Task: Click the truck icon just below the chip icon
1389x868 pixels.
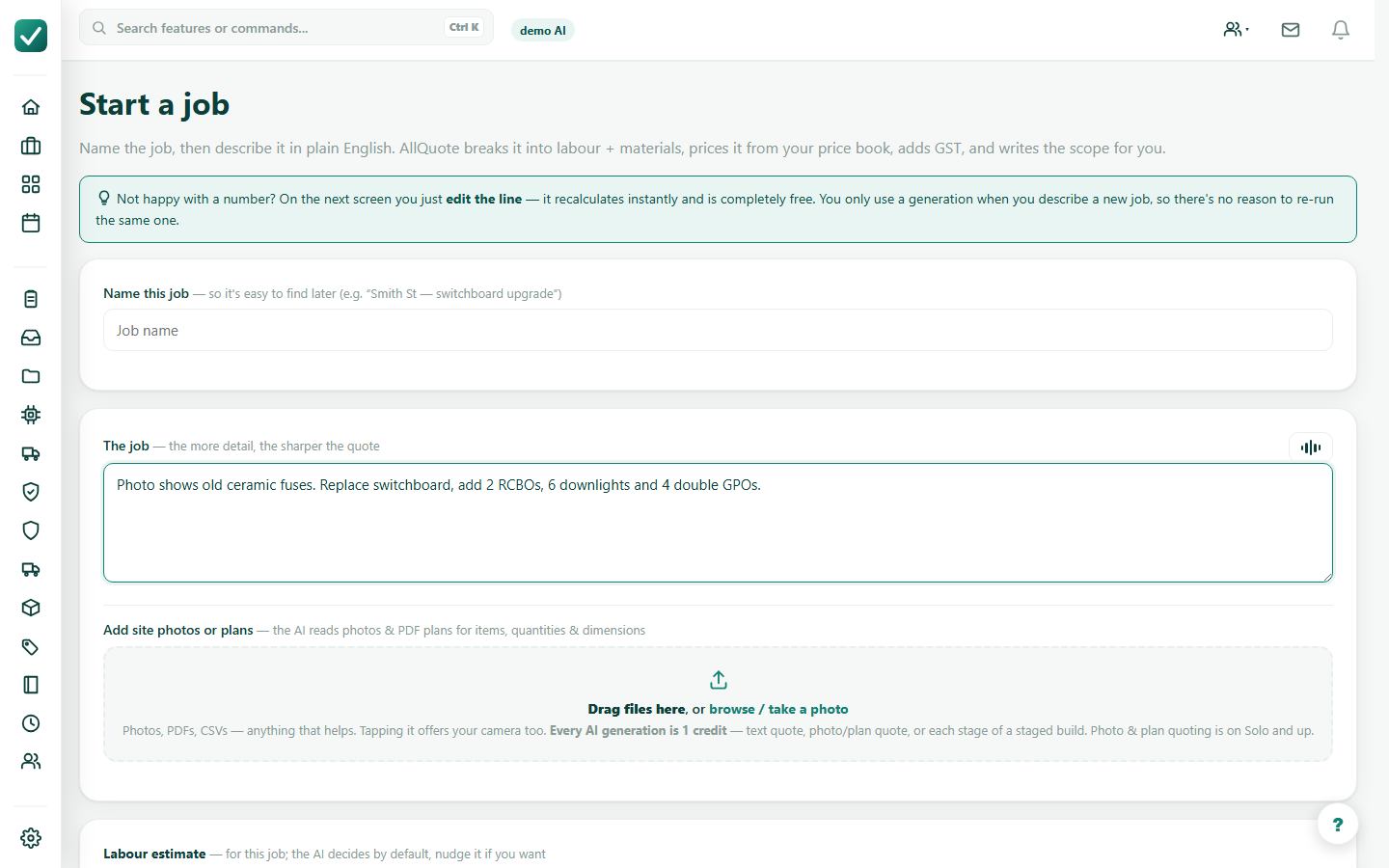Action: pyautogui.click(x=31, y=453)
